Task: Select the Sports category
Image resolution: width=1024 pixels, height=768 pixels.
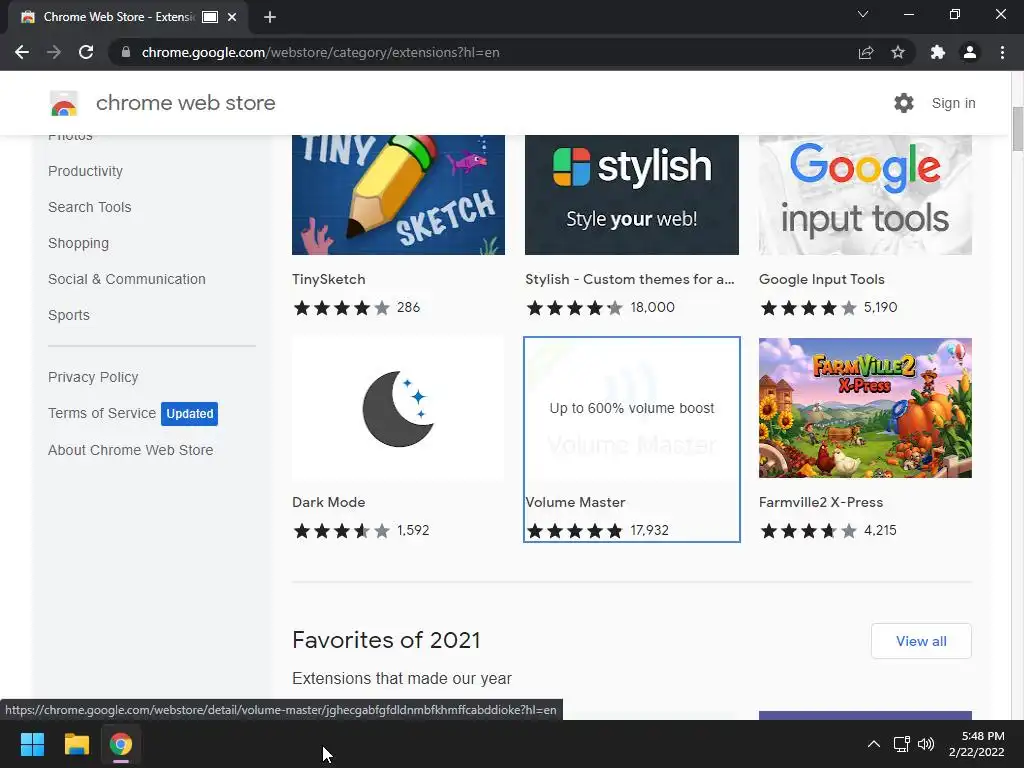Action: (69, 315)
